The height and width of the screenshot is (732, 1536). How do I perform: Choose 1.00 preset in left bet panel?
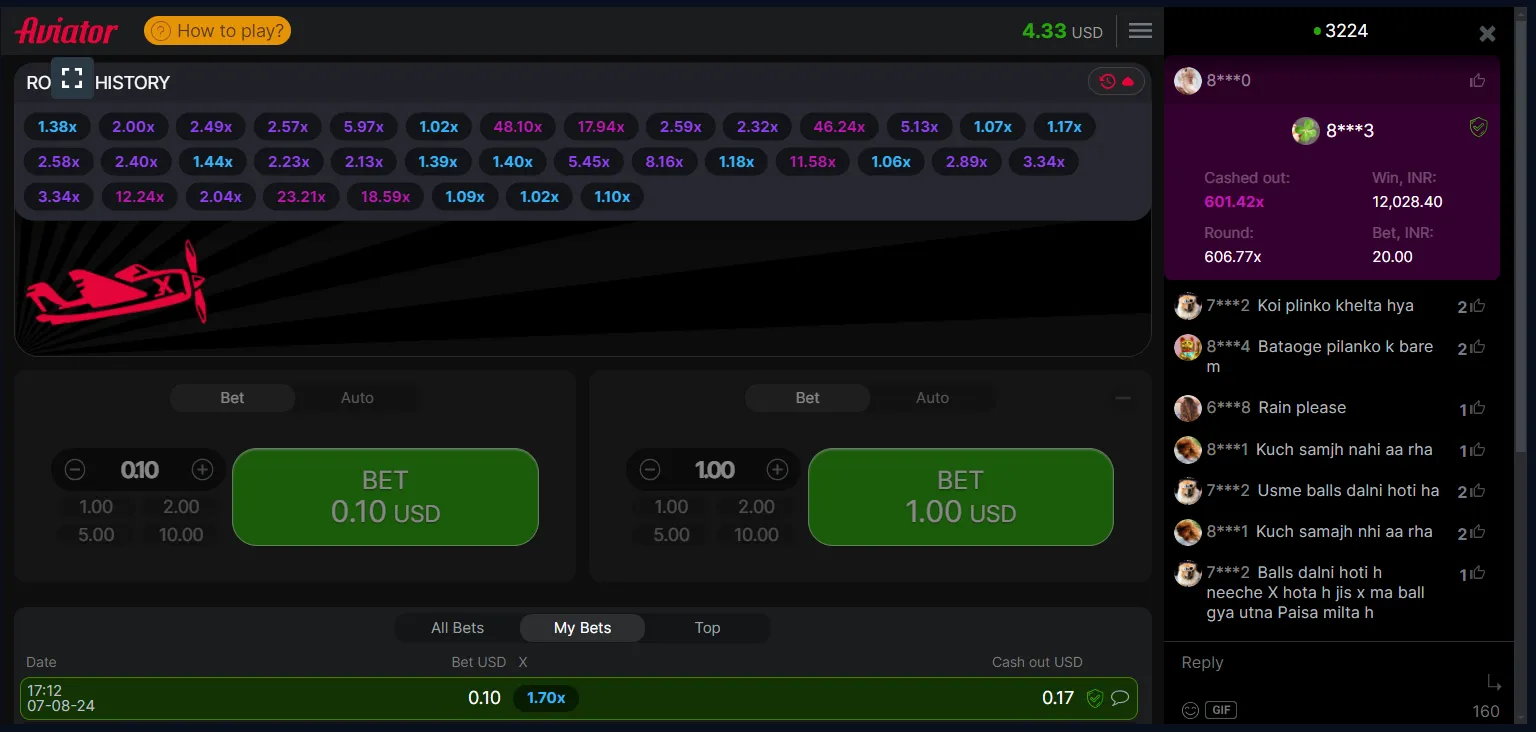(x=96, y=507)
